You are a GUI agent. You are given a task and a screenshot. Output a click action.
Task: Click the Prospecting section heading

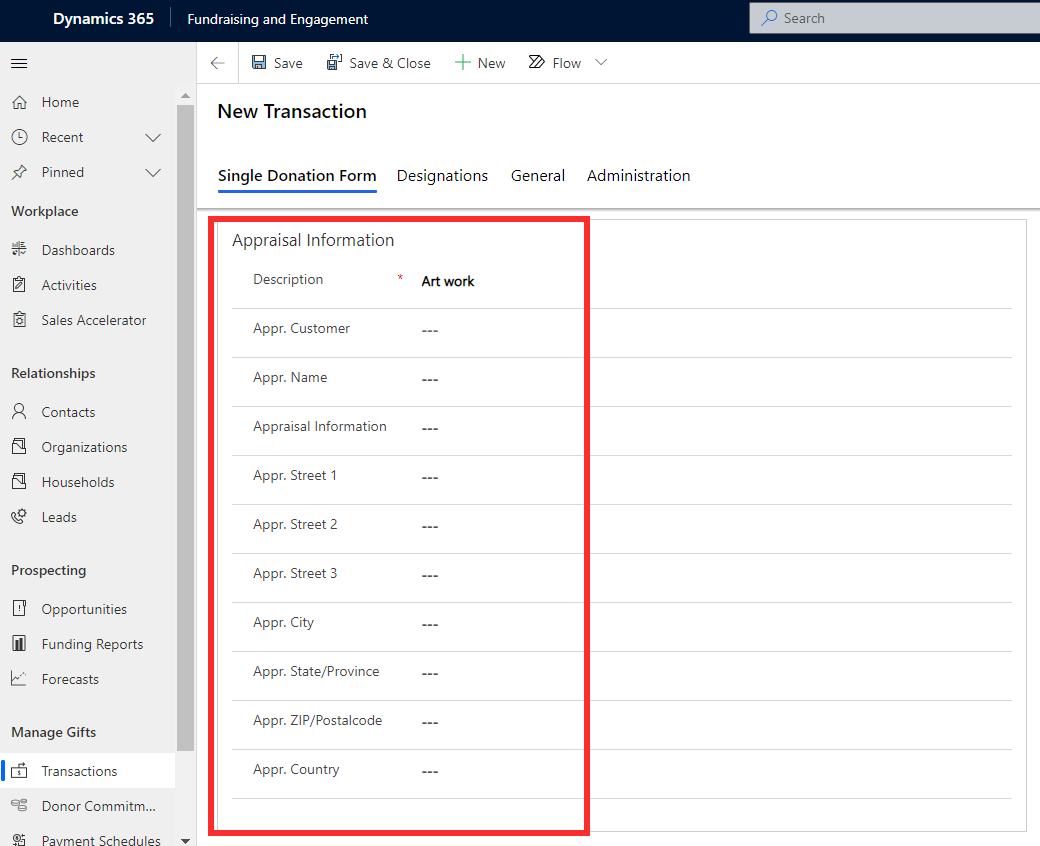pyautogui.click(x=48, y=570)
